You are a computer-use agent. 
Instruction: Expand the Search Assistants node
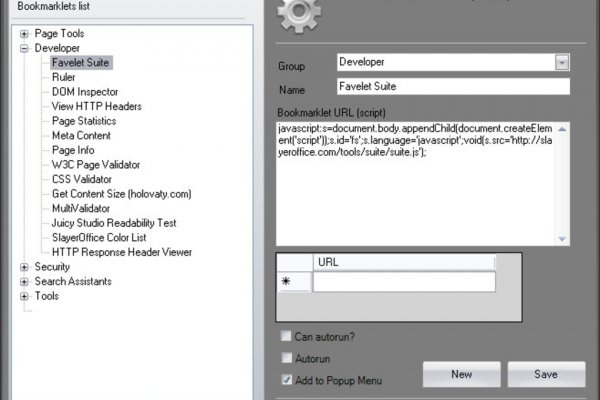[x=24, y=282]
